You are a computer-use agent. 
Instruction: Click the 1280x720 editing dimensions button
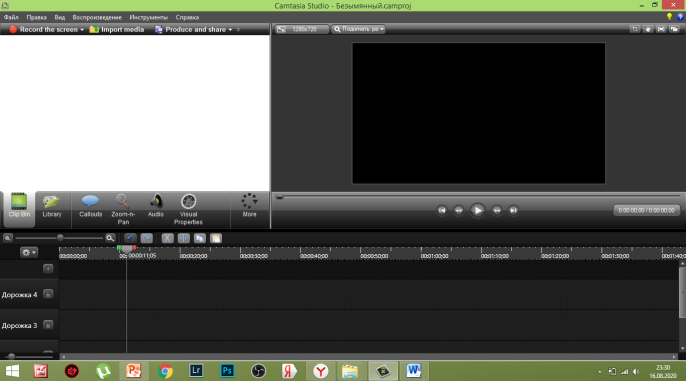(301, 29)
